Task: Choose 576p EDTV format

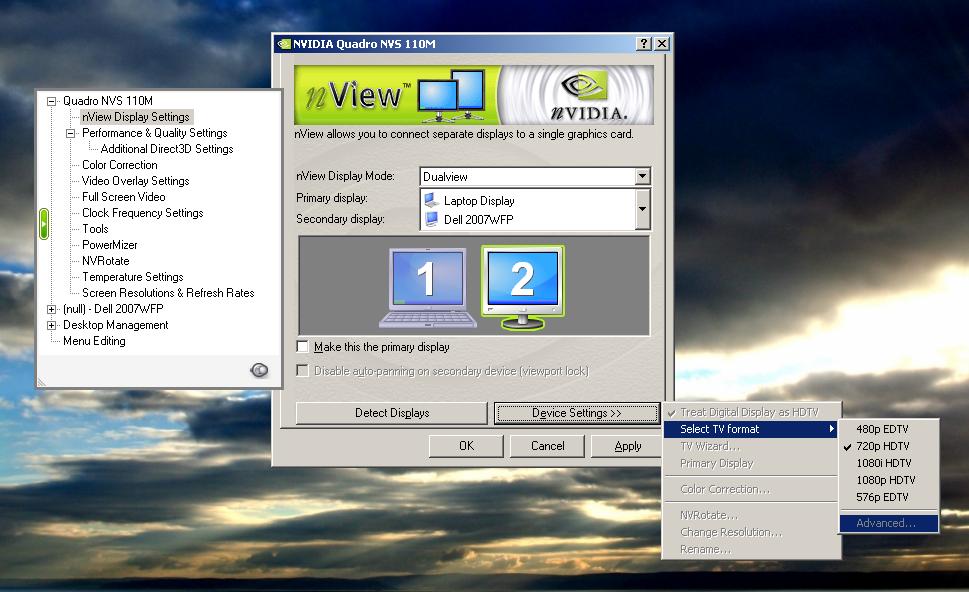Action: pyautogui.click(x=889, y=497)
